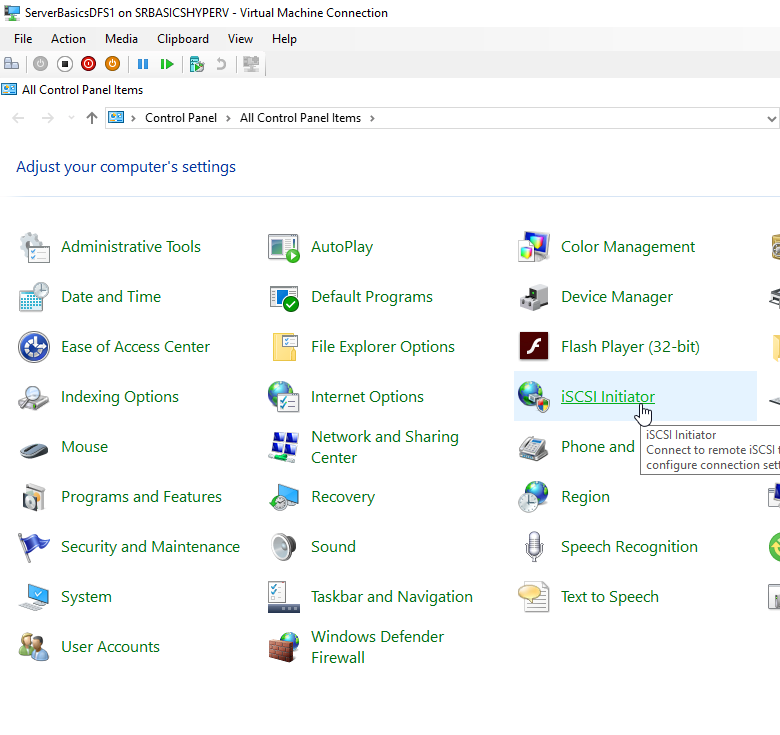The image size is (780, 735).
Task: Click the Speech Recognition microphone icon
Action: (534, 547)
